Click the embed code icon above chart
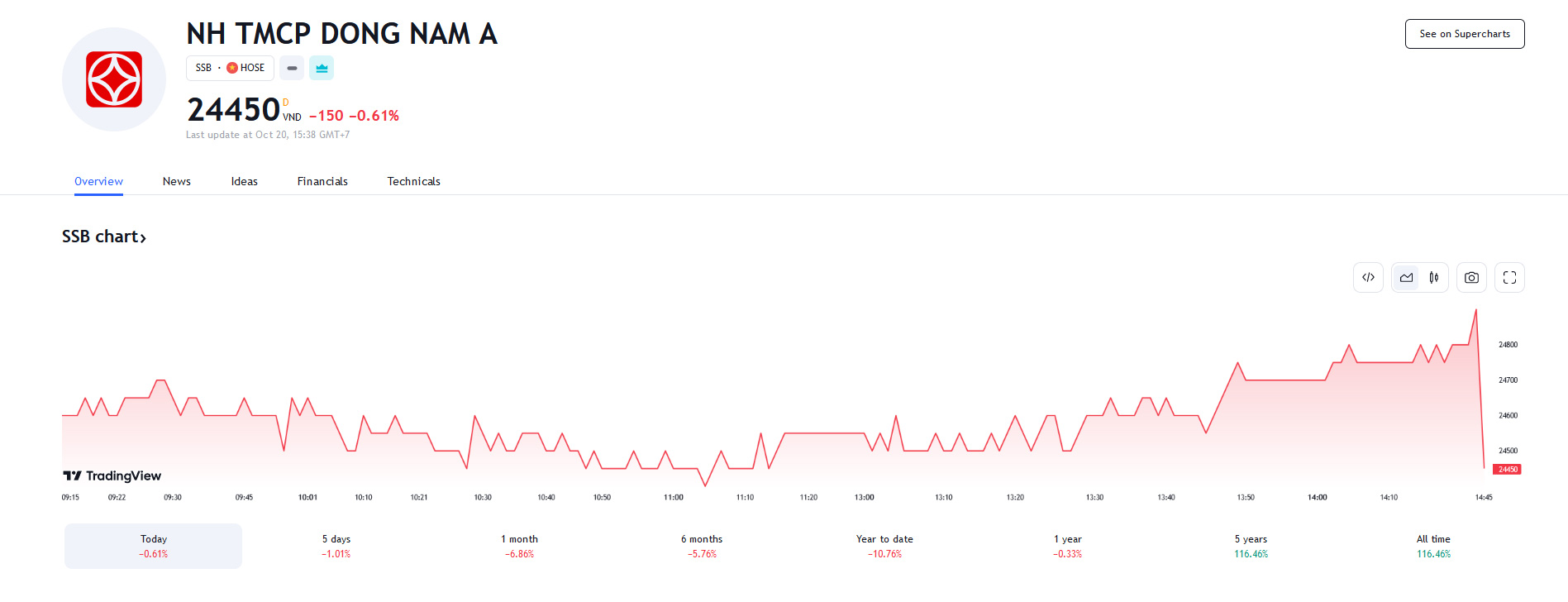This screenshot has height=602, width=1568. pos(1368,278)
